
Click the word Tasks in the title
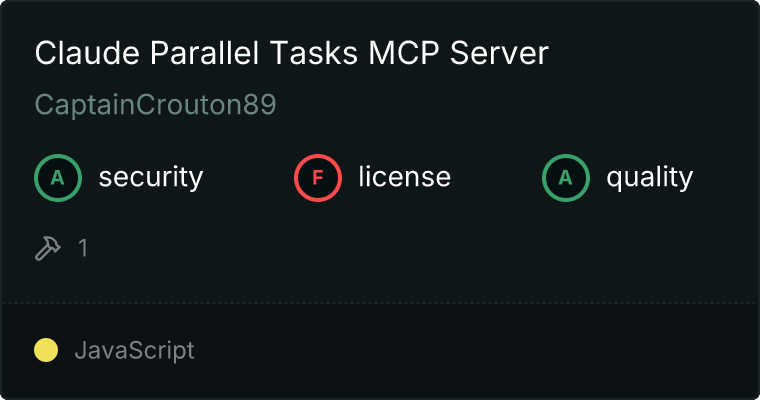(x=314, y=52)
